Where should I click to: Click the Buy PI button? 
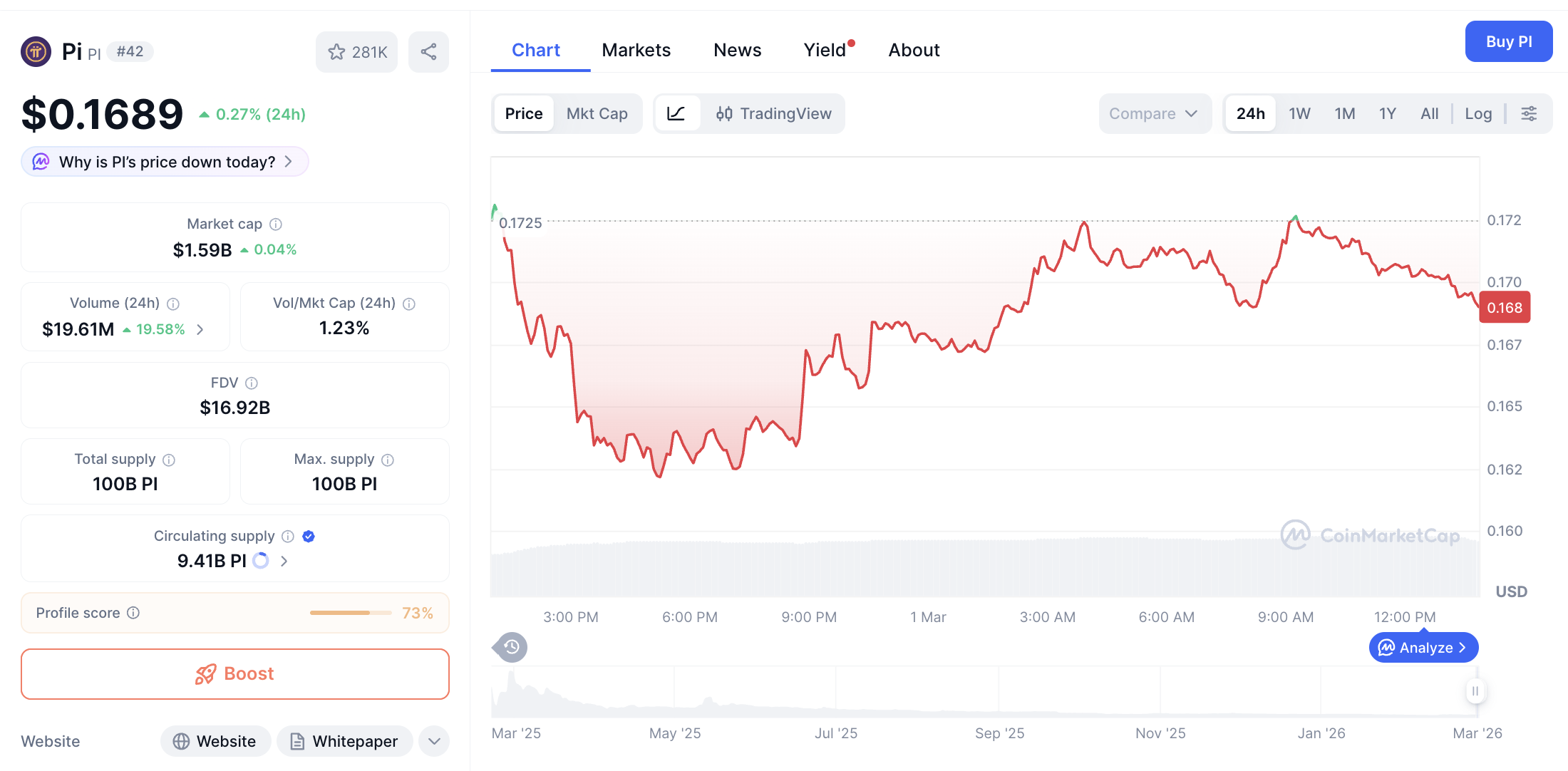tap(1509, 41)
